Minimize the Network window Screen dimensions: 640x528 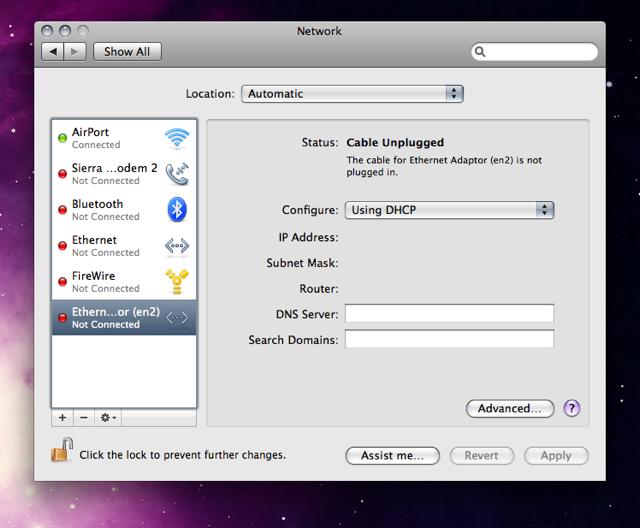(65, 31)
